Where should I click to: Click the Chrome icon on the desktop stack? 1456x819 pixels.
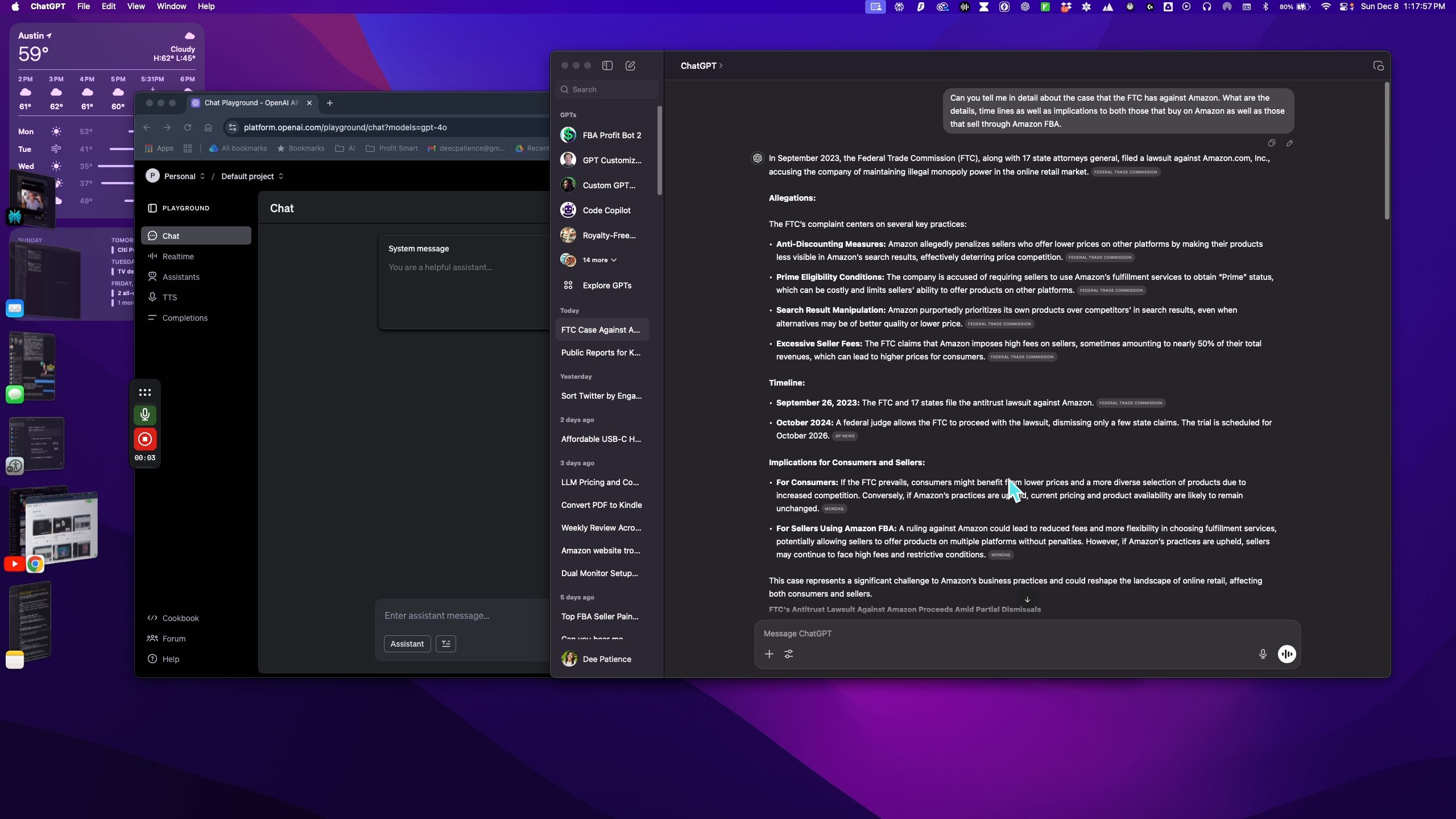35,564
